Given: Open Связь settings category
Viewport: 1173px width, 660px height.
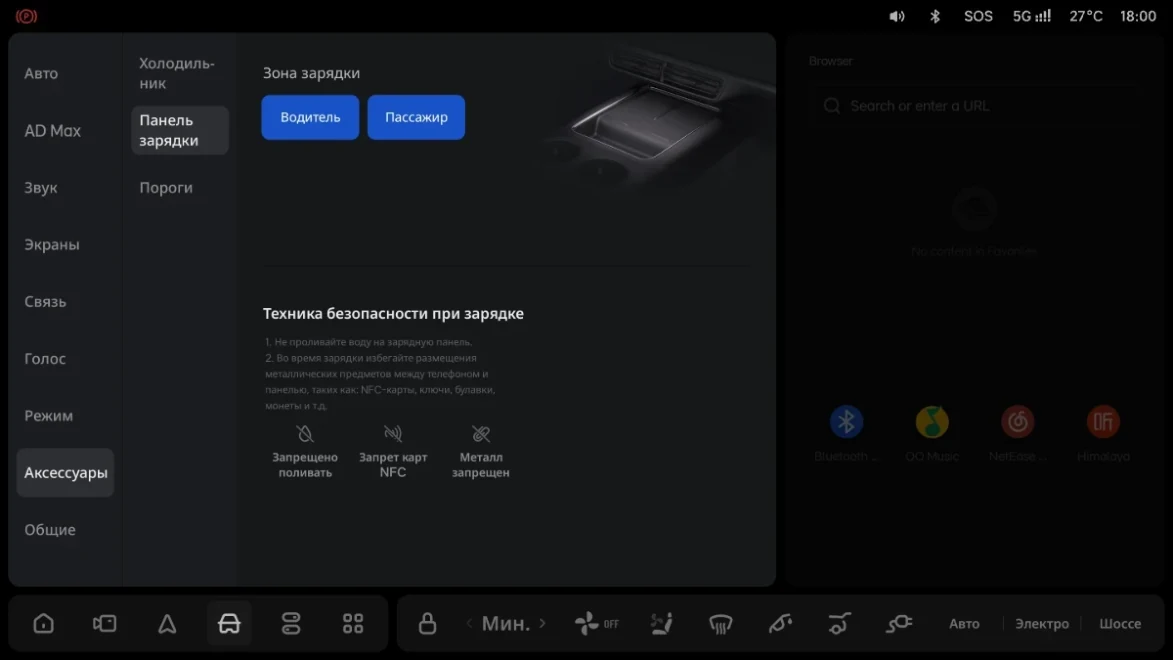Looking at the screenshot, I should click(46, 302).
